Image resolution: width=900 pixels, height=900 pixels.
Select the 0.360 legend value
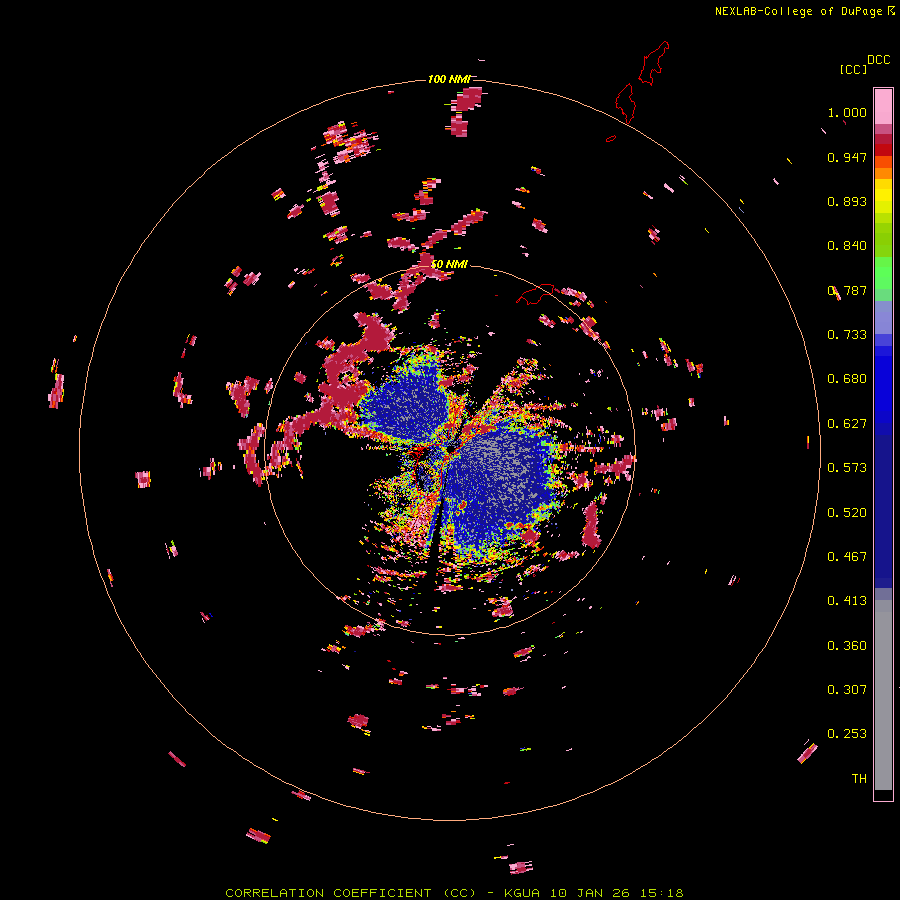pyautogui.click(x=847, y=646)
